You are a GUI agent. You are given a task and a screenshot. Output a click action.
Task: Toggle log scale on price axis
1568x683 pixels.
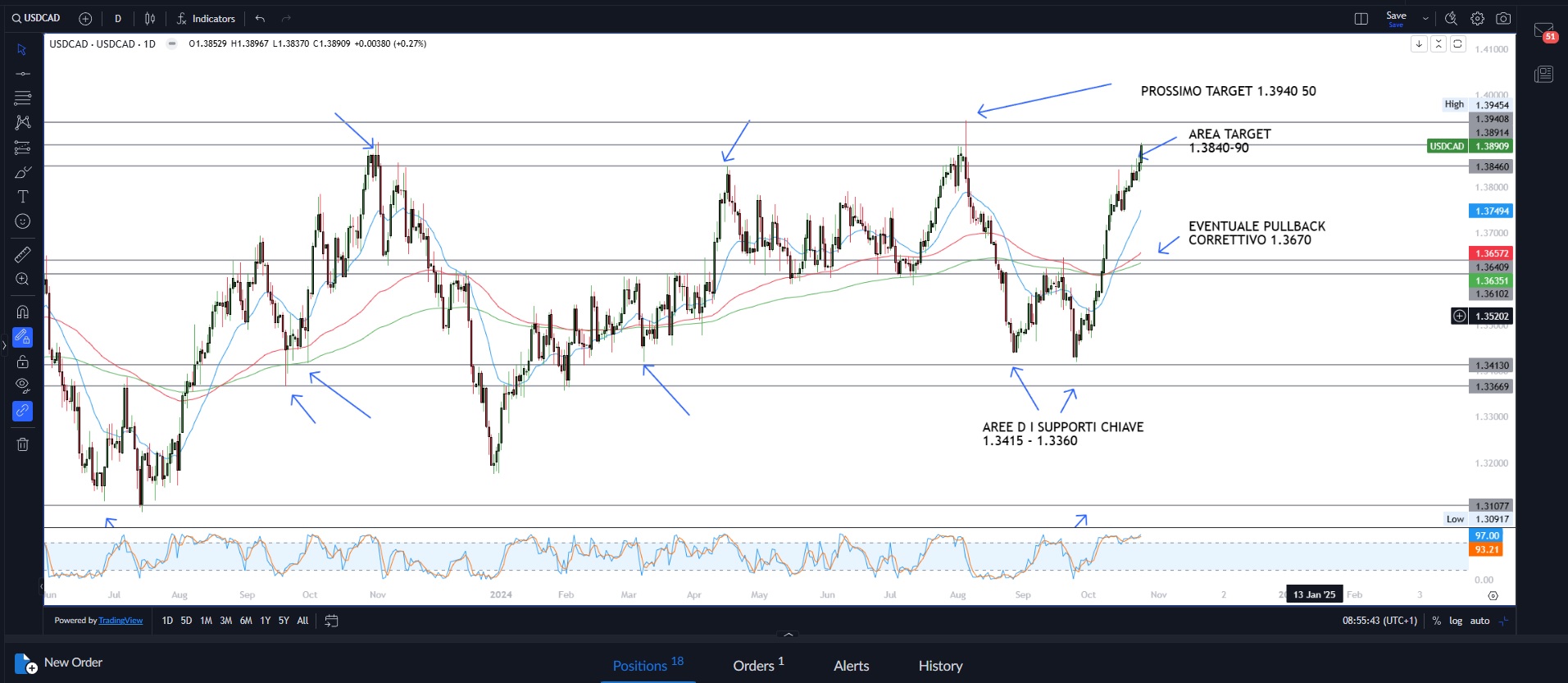click(1456, 621)
